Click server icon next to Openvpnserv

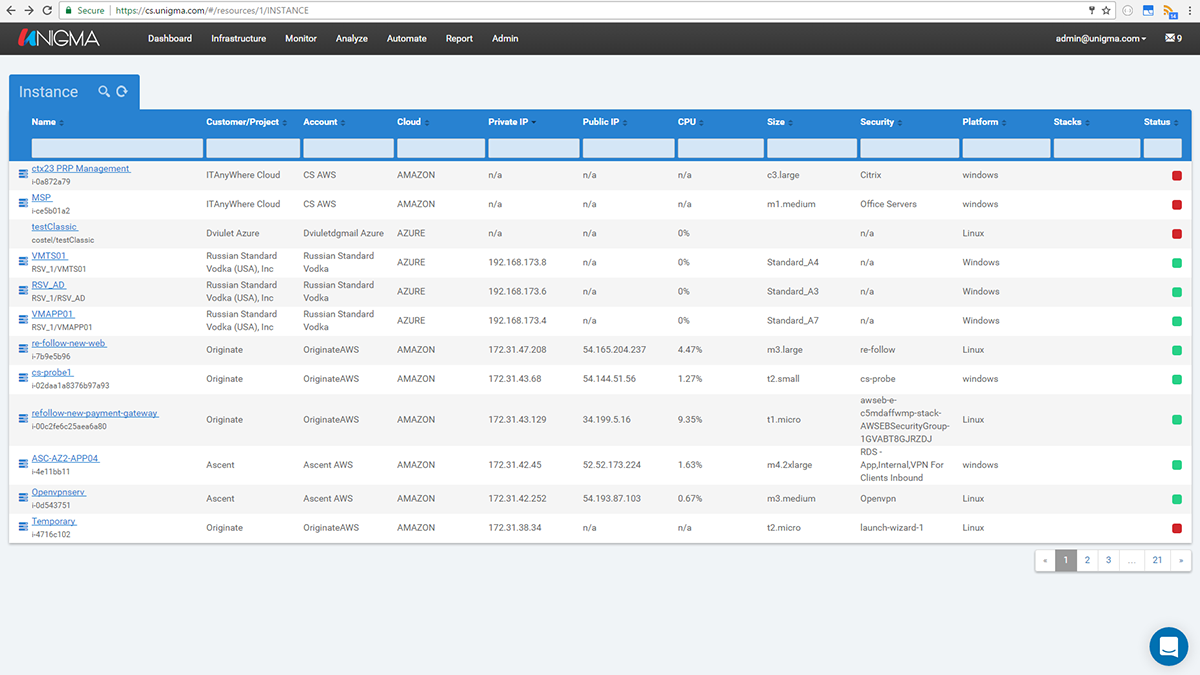click(24, 498)
